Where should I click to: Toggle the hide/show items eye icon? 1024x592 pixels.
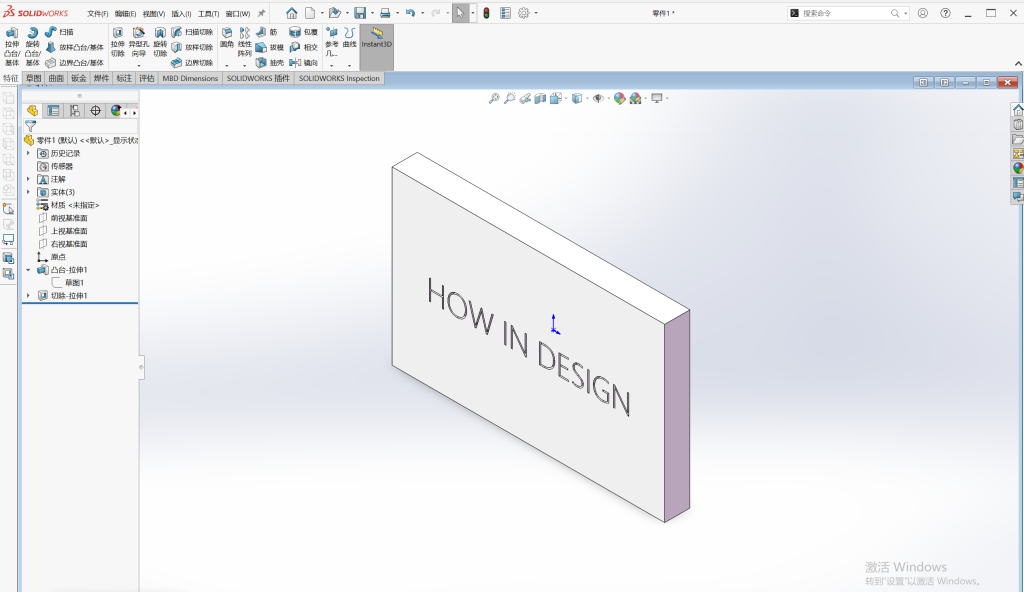pyautogui.click(x=598, y=98)
